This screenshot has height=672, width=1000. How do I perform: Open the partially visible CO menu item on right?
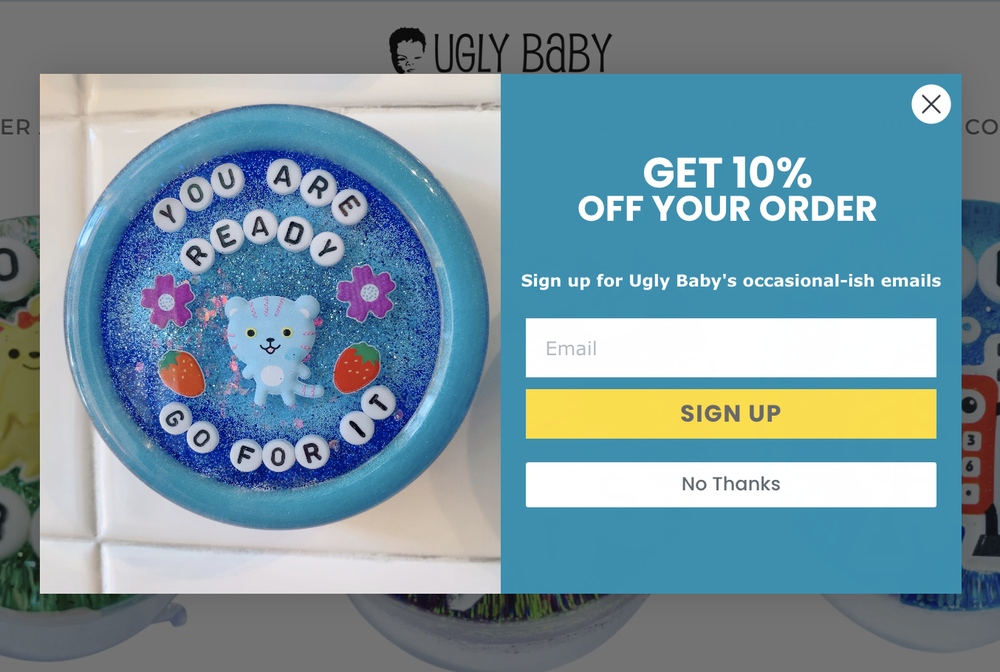point(982,127)
